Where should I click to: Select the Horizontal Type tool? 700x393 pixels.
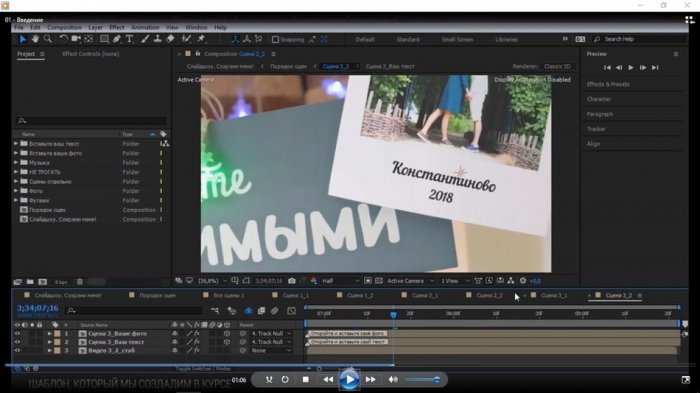tap(129, 39)
